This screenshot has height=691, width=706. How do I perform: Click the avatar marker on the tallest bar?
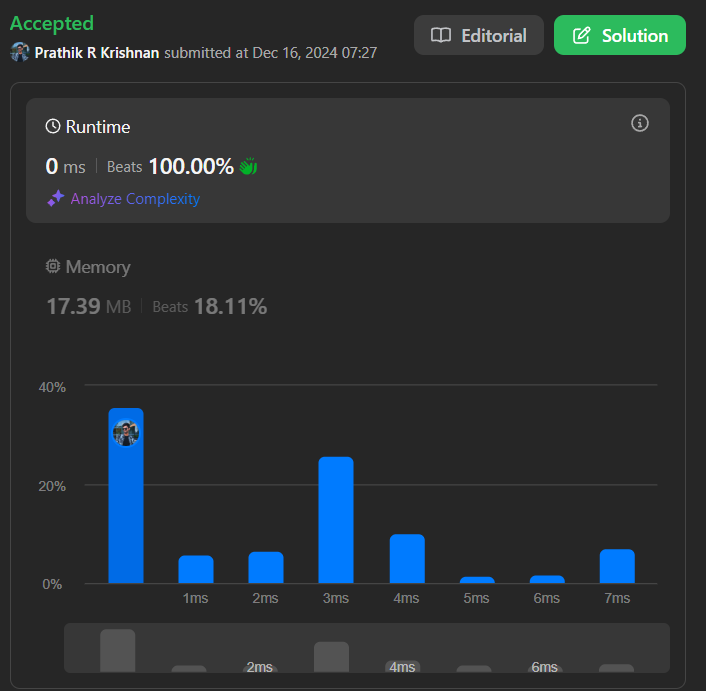126,433
